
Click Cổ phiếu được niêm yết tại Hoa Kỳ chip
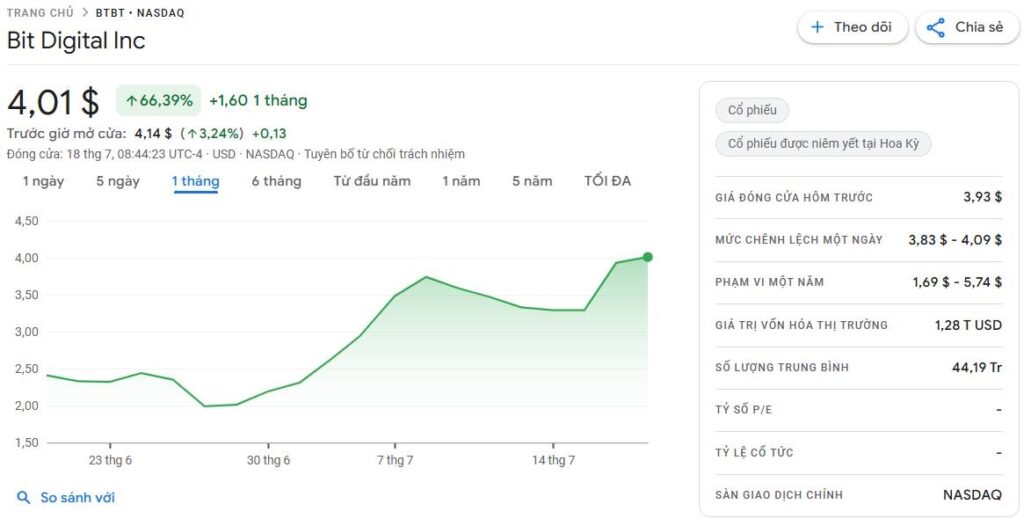(x=823, y=144)
